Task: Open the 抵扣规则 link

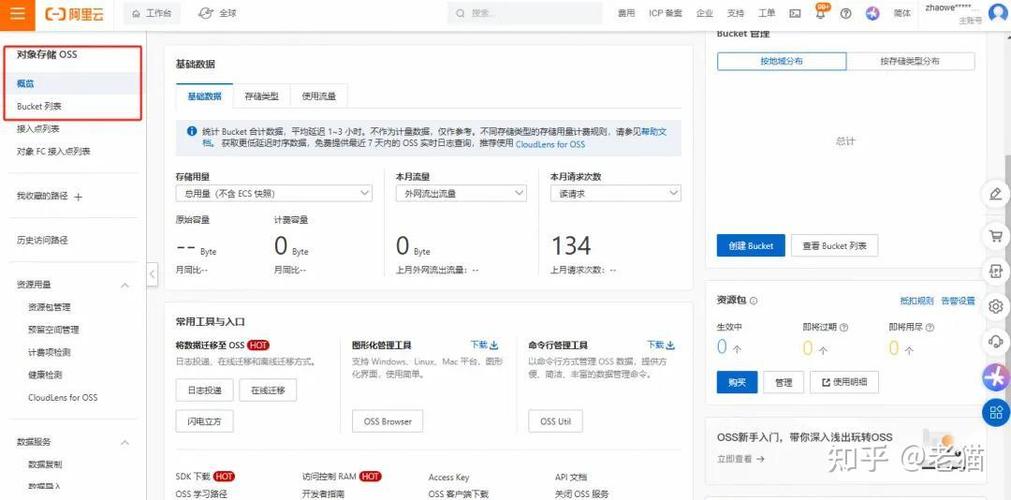Action: (x=917, y=301)
